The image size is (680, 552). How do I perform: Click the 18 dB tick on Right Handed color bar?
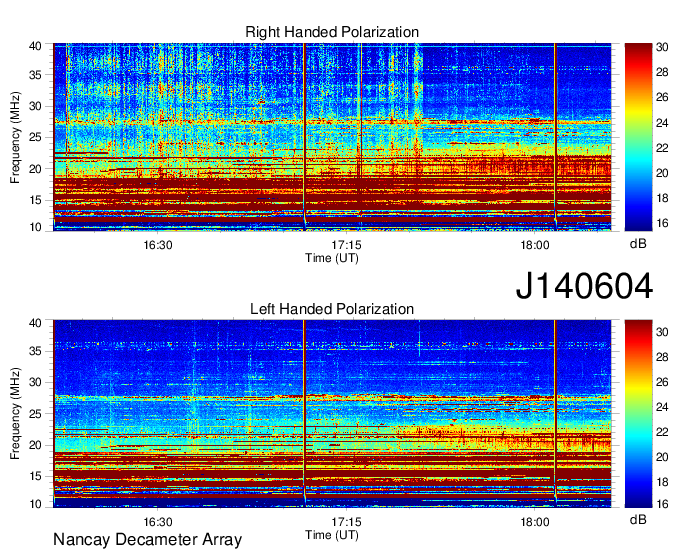[x=662, y=198]
